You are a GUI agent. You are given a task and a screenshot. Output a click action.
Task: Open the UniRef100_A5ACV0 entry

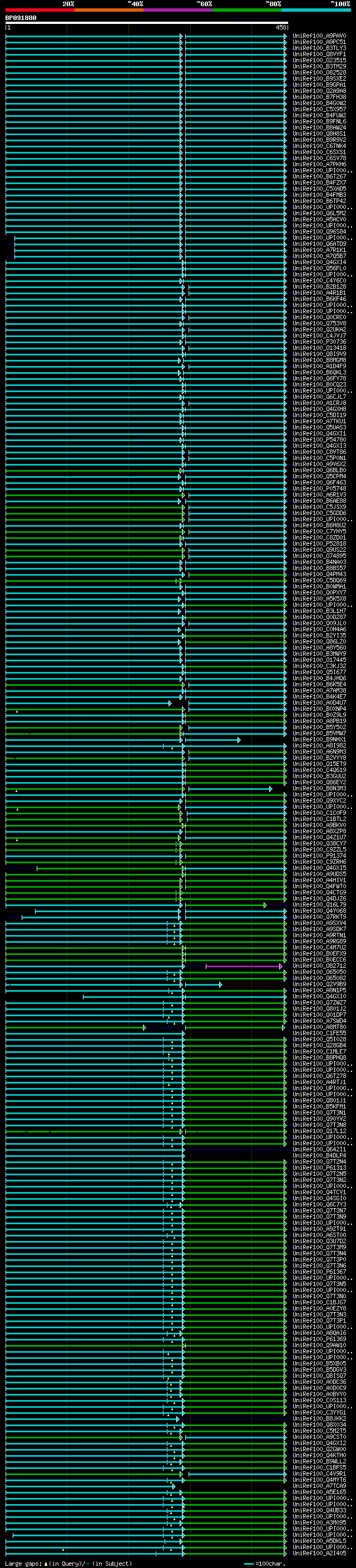click(x=319, y=220)
